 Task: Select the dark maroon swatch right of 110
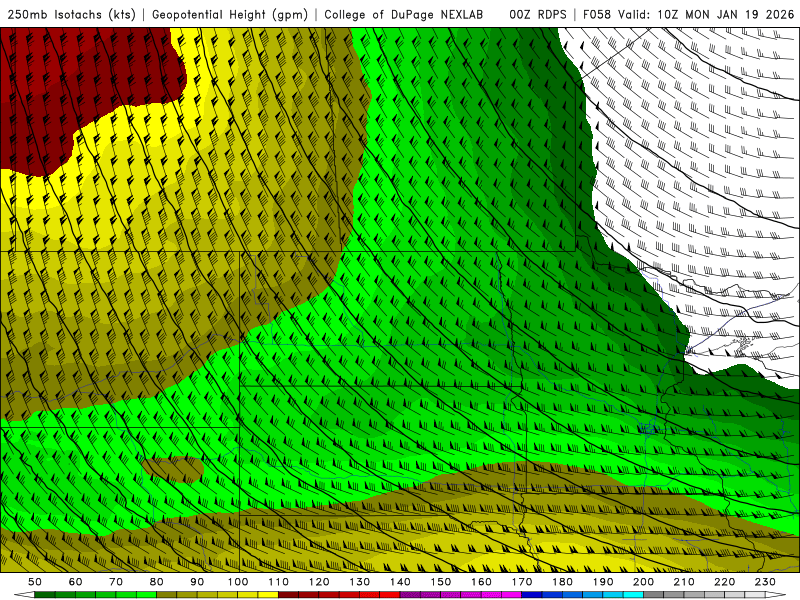point(288,595)
